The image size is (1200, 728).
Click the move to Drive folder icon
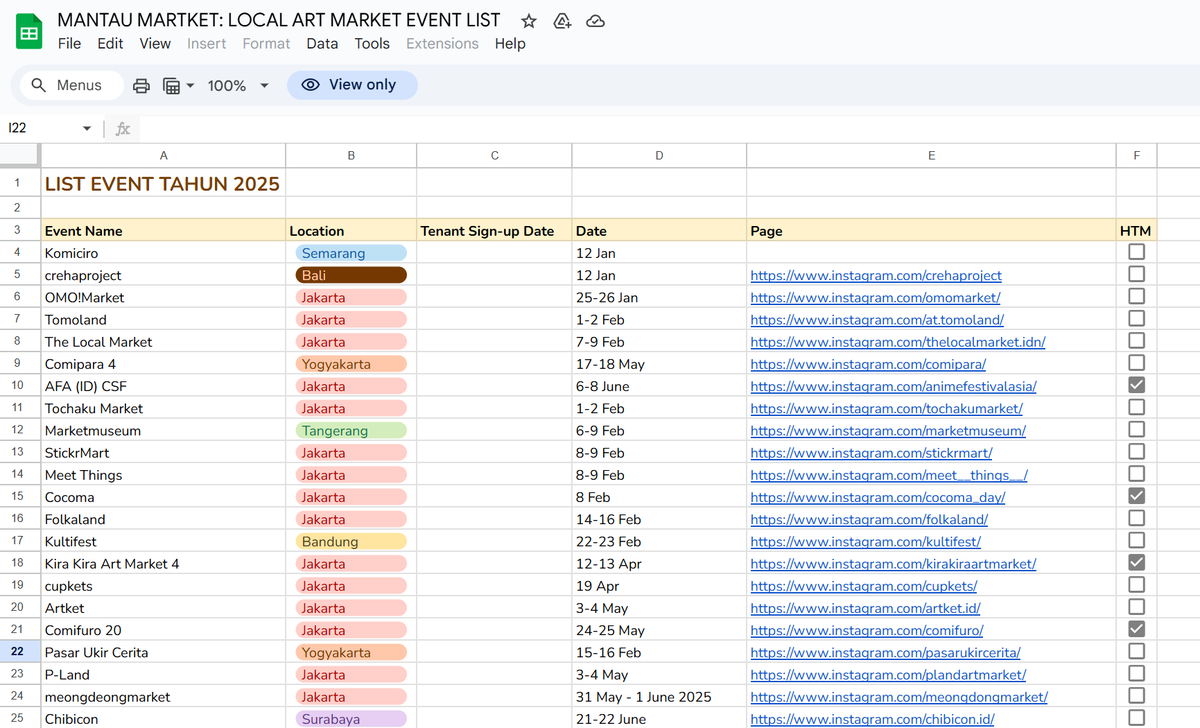[x=562, y=20]
